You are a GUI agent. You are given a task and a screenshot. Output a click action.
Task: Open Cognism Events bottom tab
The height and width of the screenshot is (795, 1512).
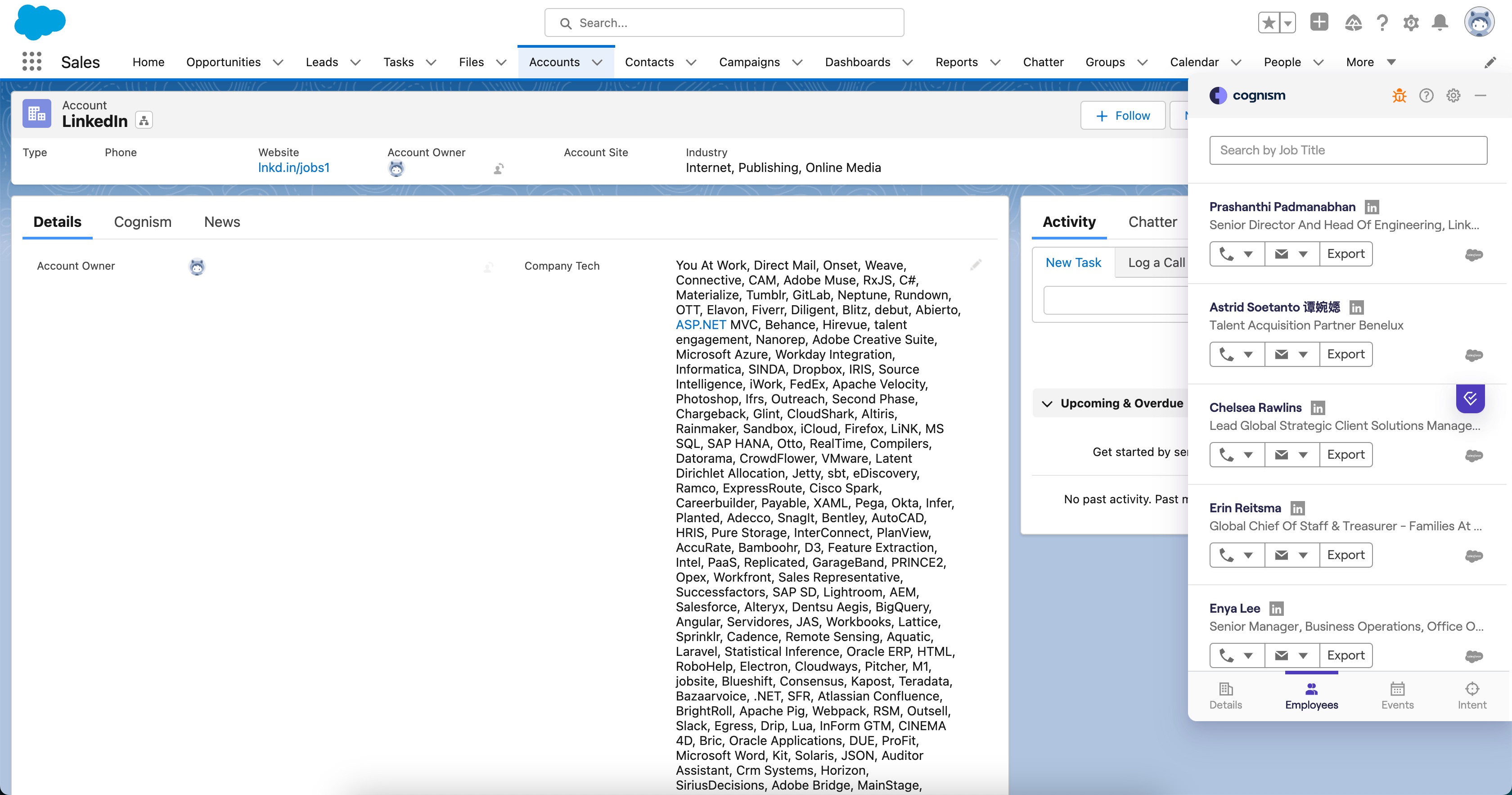point(1397,696)
